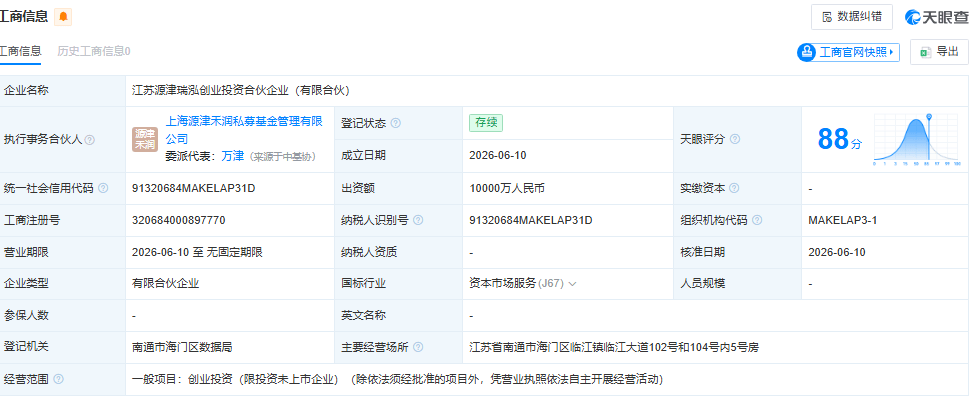This screenshot has height=408, width=979.
Task: Click the company name 江苏源津瑞泓创业投资合伙企业
Action: coord(241,91)
